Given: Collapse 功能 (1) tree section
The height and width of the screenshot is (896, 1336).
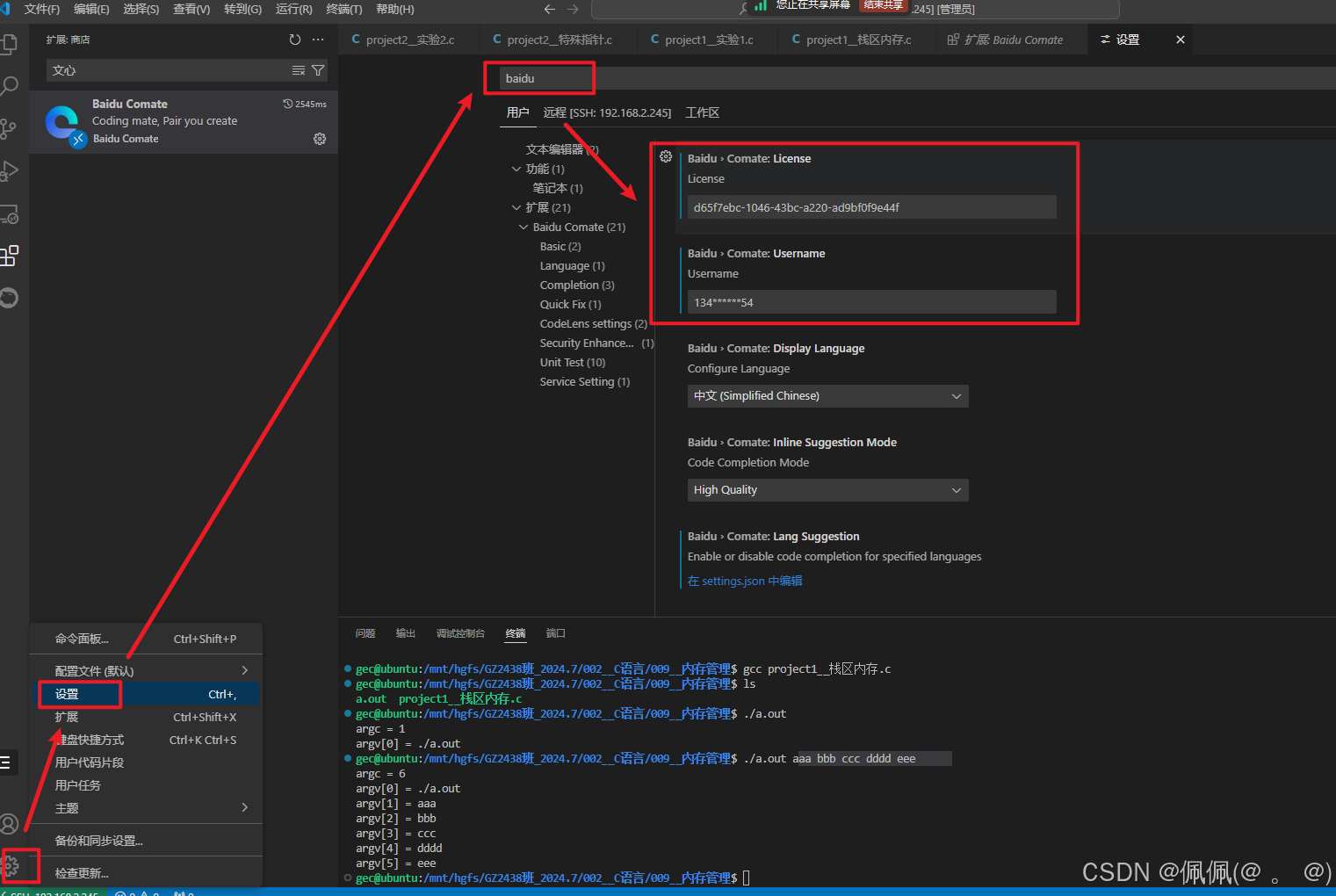Looking at the screenshot, I should pyautogui.click(x=516, y=169).
